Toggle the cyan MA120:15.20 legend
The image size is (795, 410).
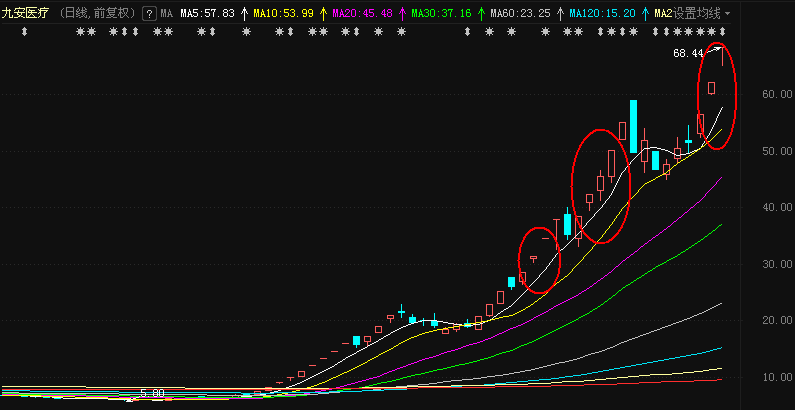(x=604, y=14)
